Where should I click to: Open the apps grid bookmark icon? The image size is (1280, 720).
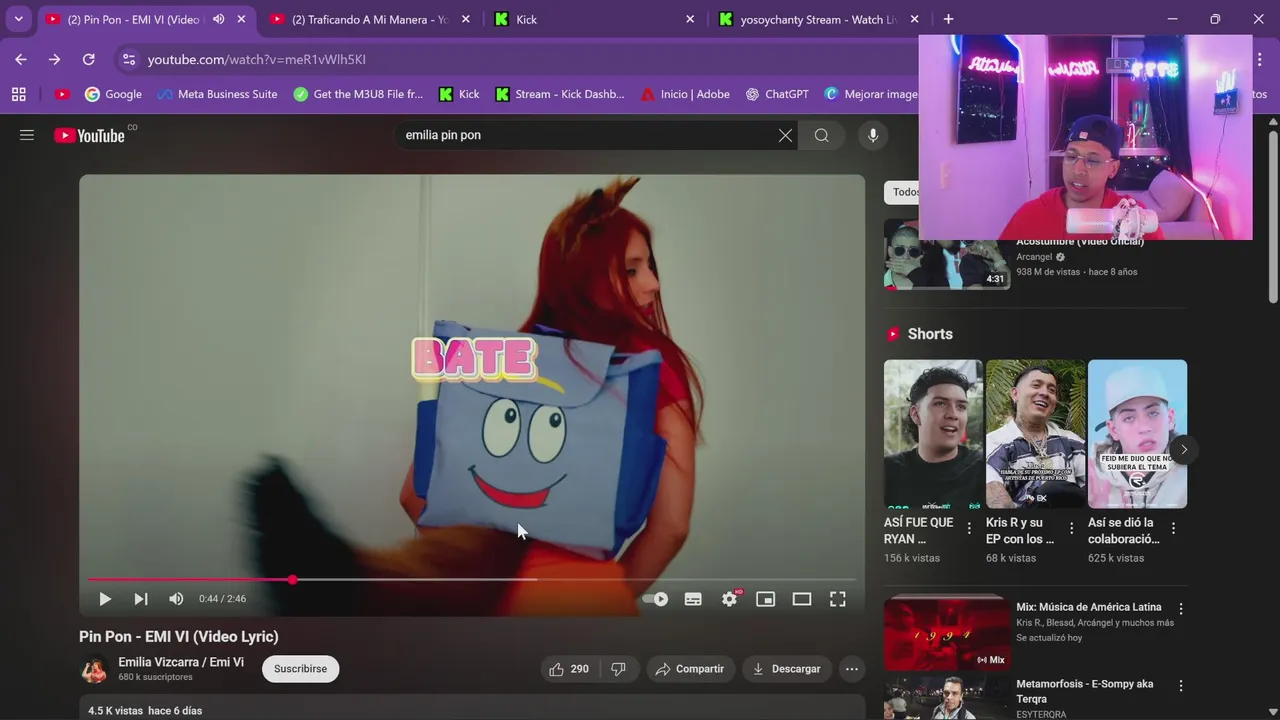pos(18,94)
